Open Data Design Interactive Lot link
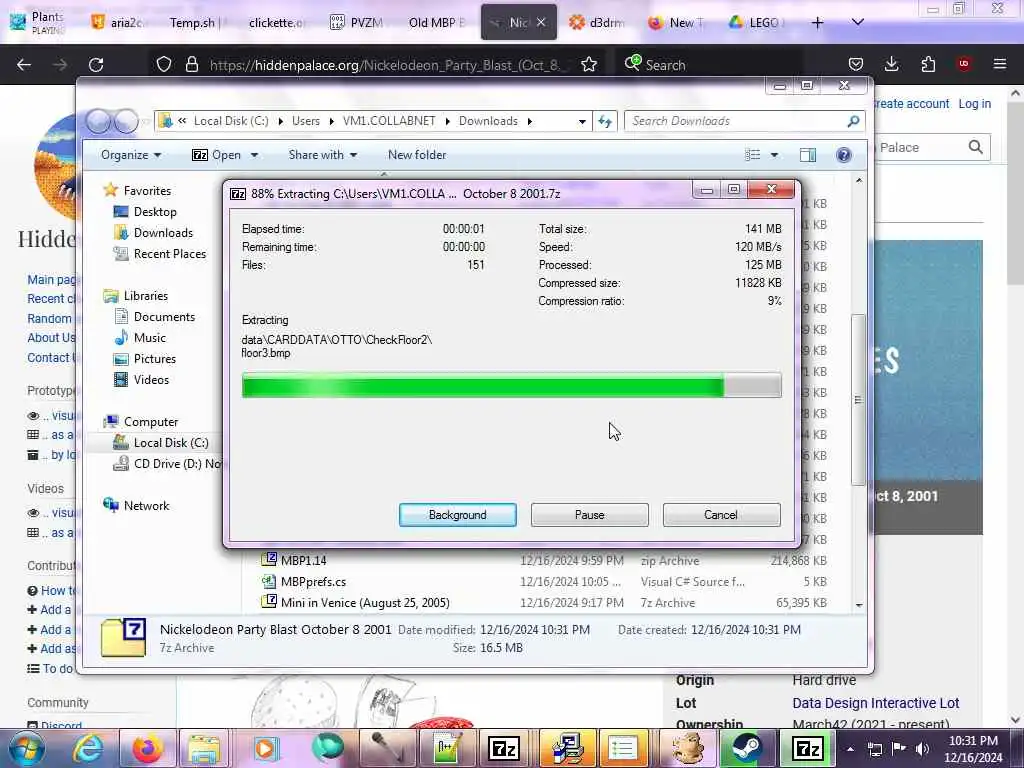 [875, 703]
